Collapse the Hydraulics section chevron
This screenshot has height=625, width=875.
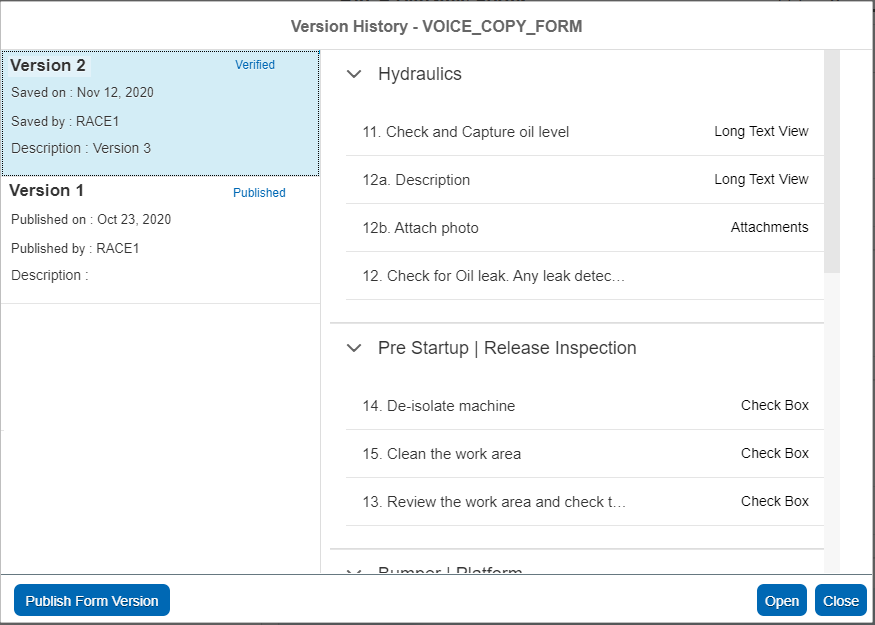354,74
